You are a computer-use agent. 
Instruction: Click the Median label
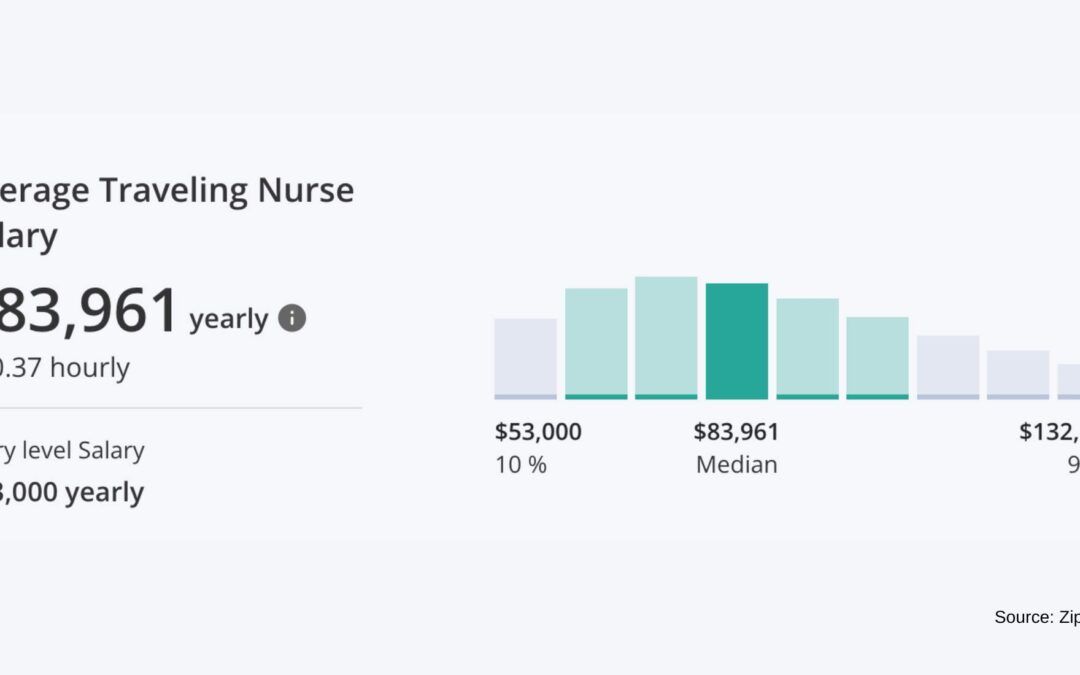tap(736, 465)
